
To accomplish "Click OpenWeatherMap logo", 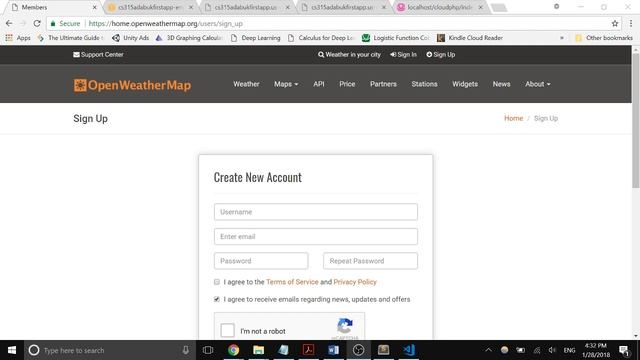I will click(132, 85).
